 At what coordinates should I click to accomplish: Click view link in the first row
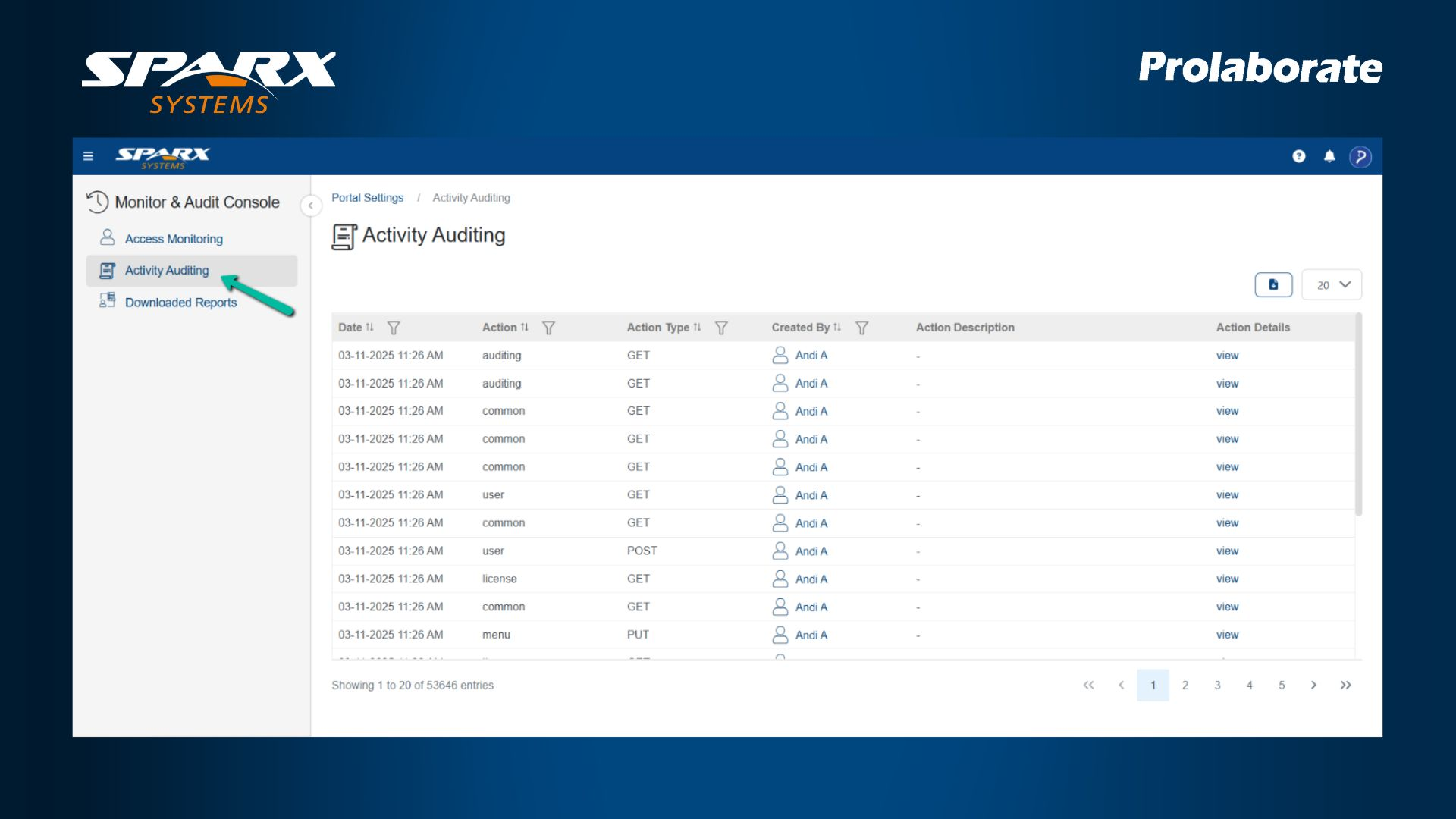point(1227,356)
